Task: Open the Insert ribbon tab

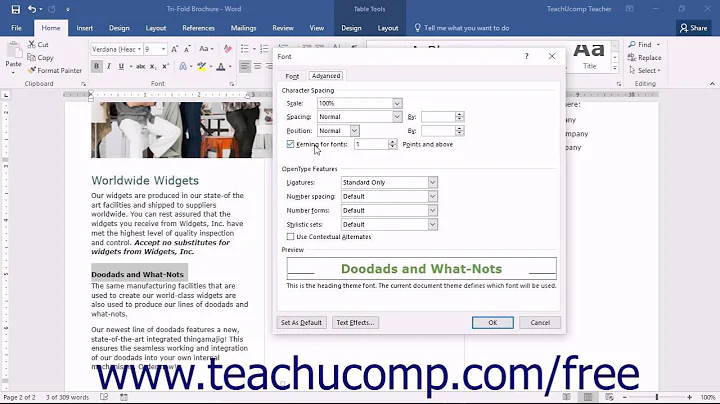Action: coord(84,28)
